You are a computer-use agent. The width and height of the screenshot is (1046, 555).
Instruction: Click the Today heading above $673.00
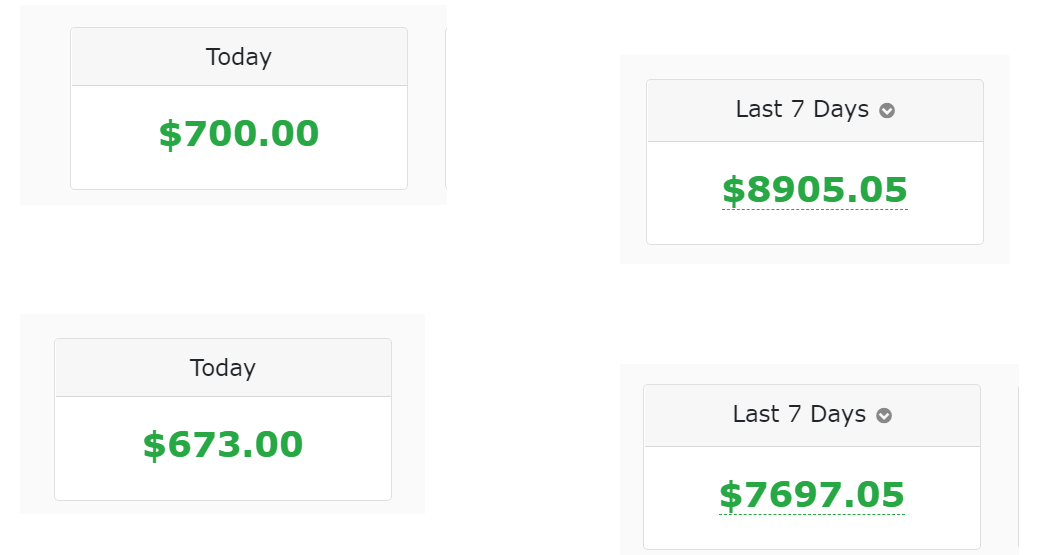pos(223,368)
